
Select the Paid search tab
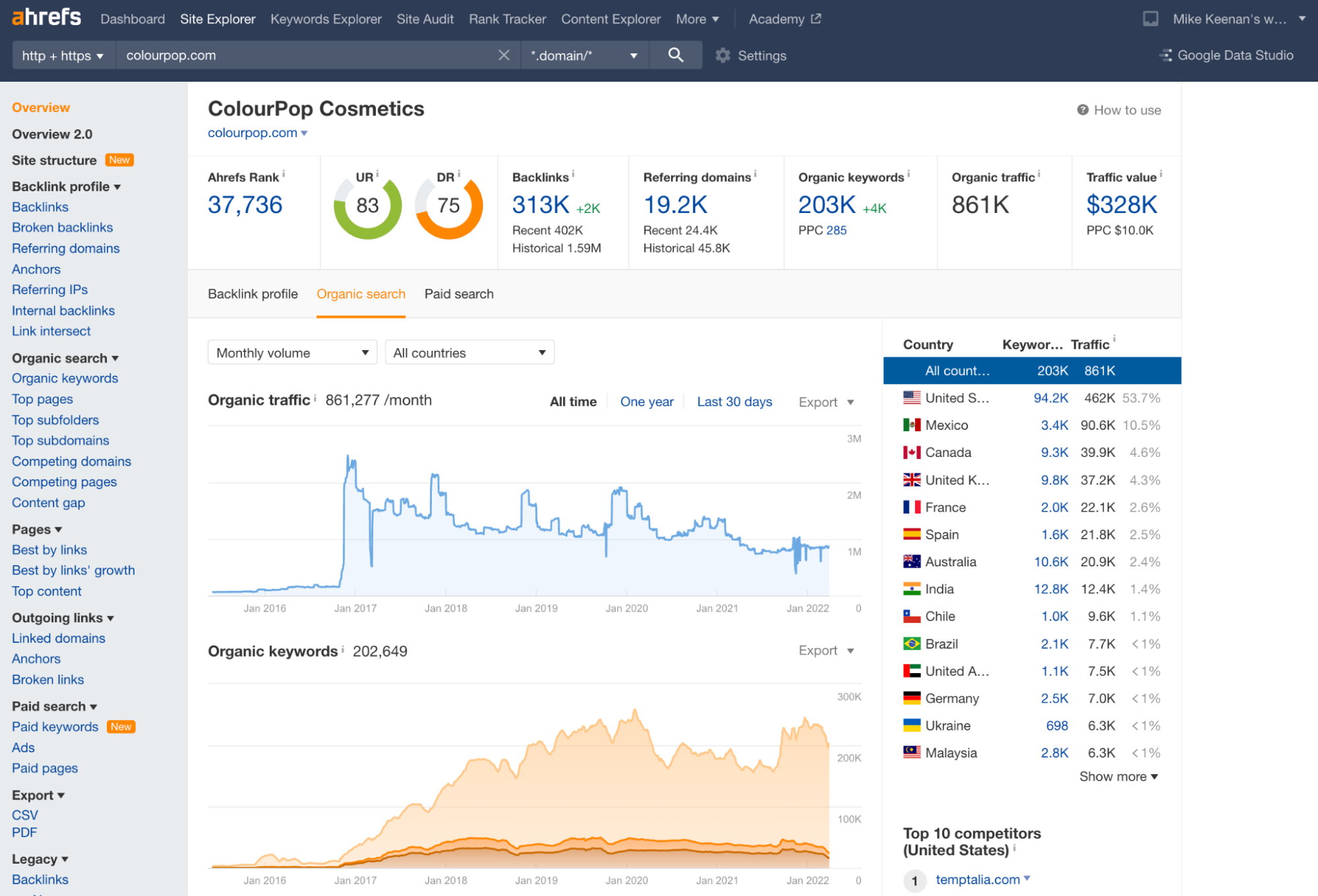pyautogui.click(x=459, y=294)
